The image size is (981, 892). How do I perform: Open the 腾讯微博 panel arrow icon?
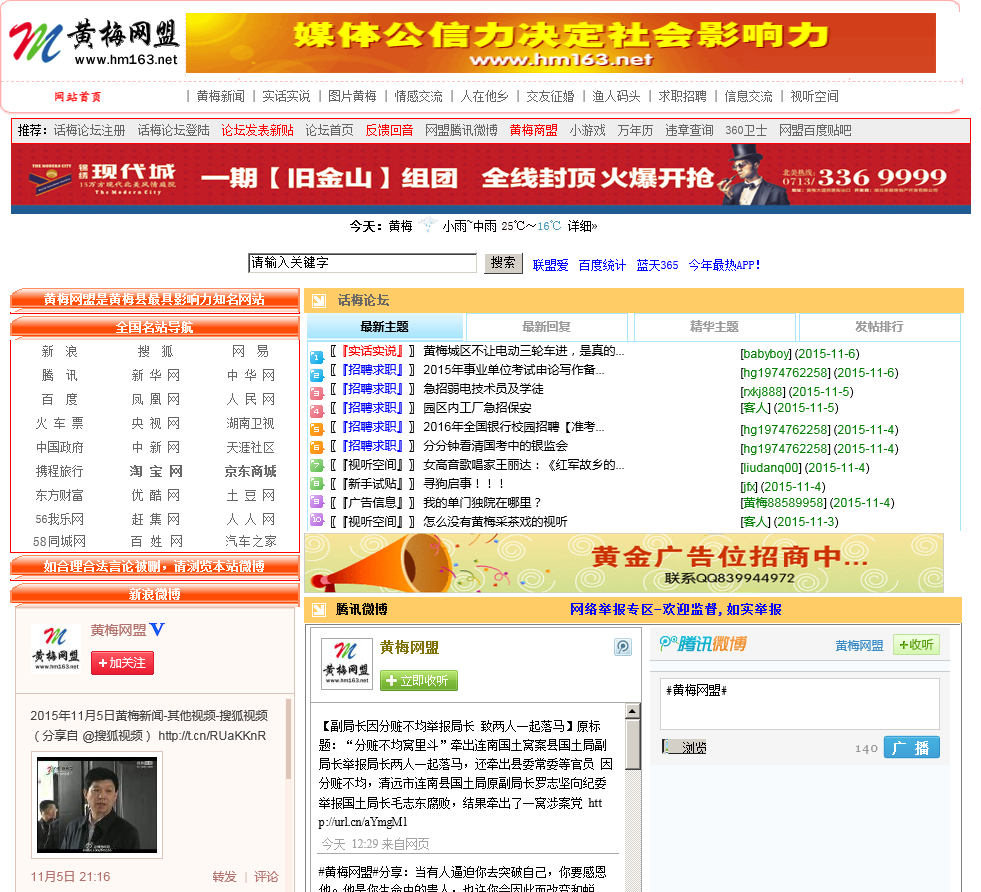pos(319,610)
